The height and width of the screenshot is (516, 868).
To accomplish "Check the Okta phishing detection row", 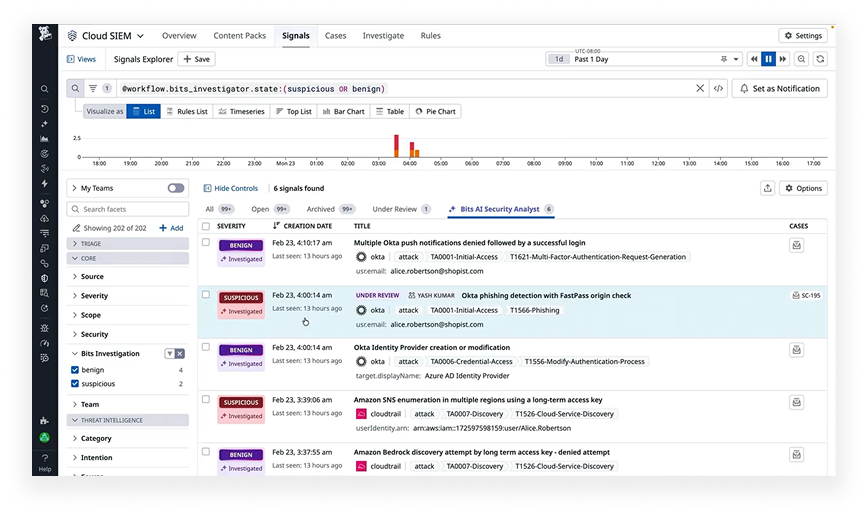I will point(206,295).
